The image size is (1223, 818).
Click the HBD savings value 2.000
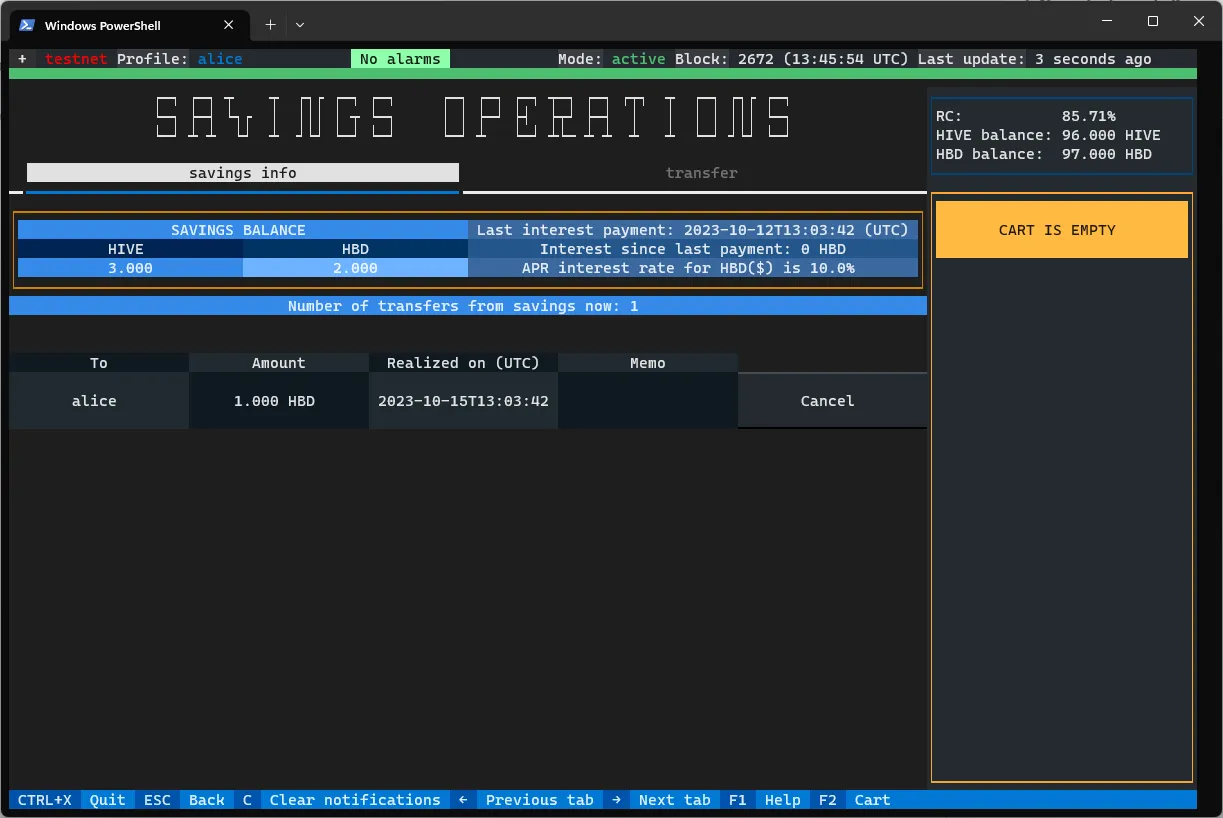(355, 268)
